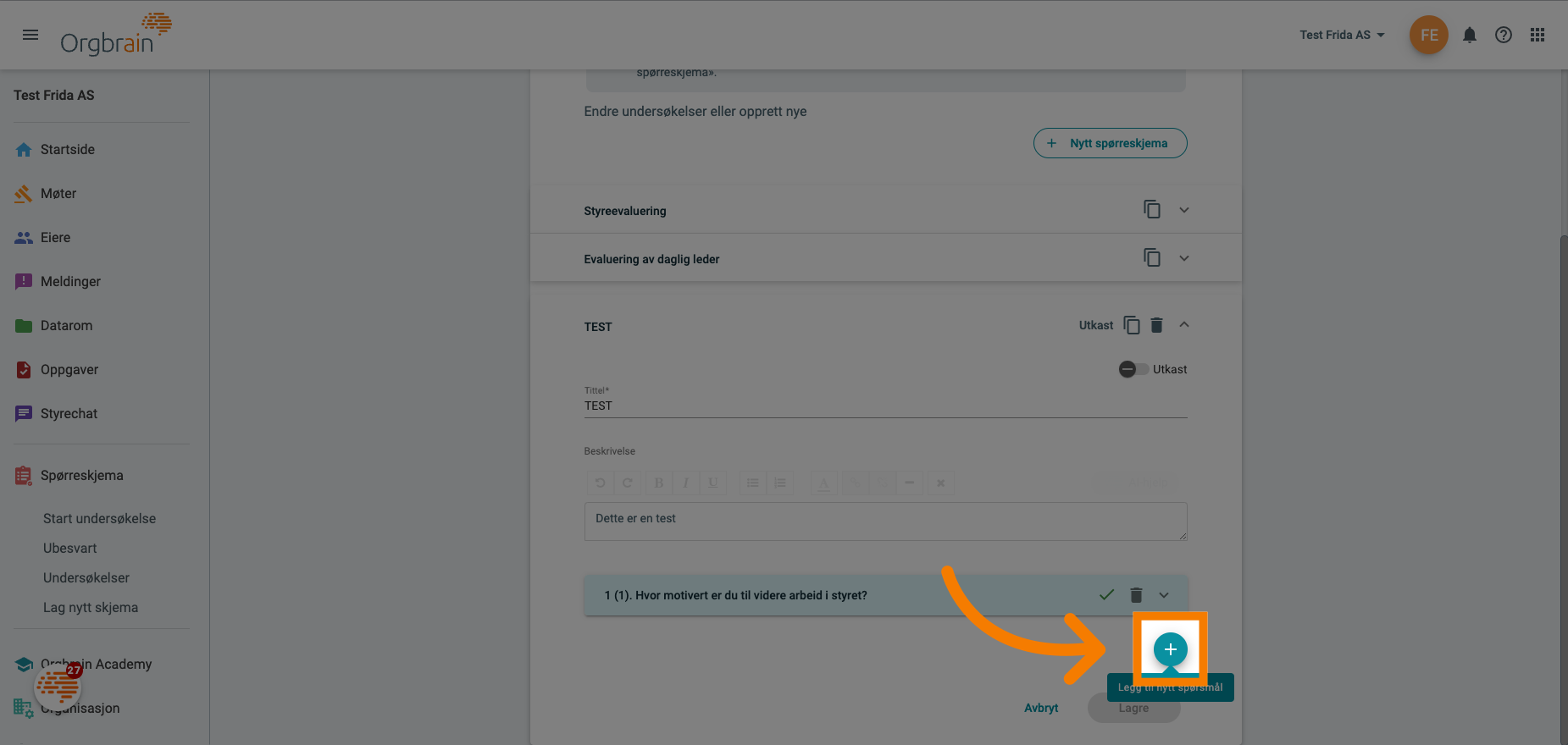
Task: Click the Avbryt button
Action: (x=1041, y=708)
